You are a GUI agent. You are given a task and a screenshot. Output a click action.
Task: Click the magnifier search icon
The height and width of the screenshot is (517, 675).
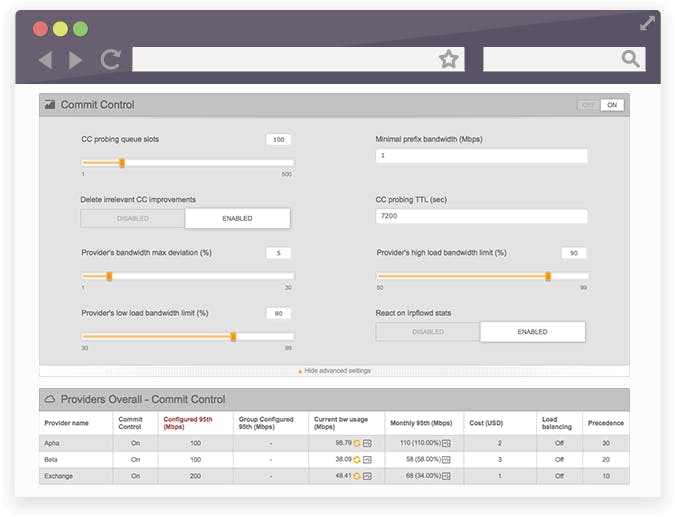coord(630,60)
